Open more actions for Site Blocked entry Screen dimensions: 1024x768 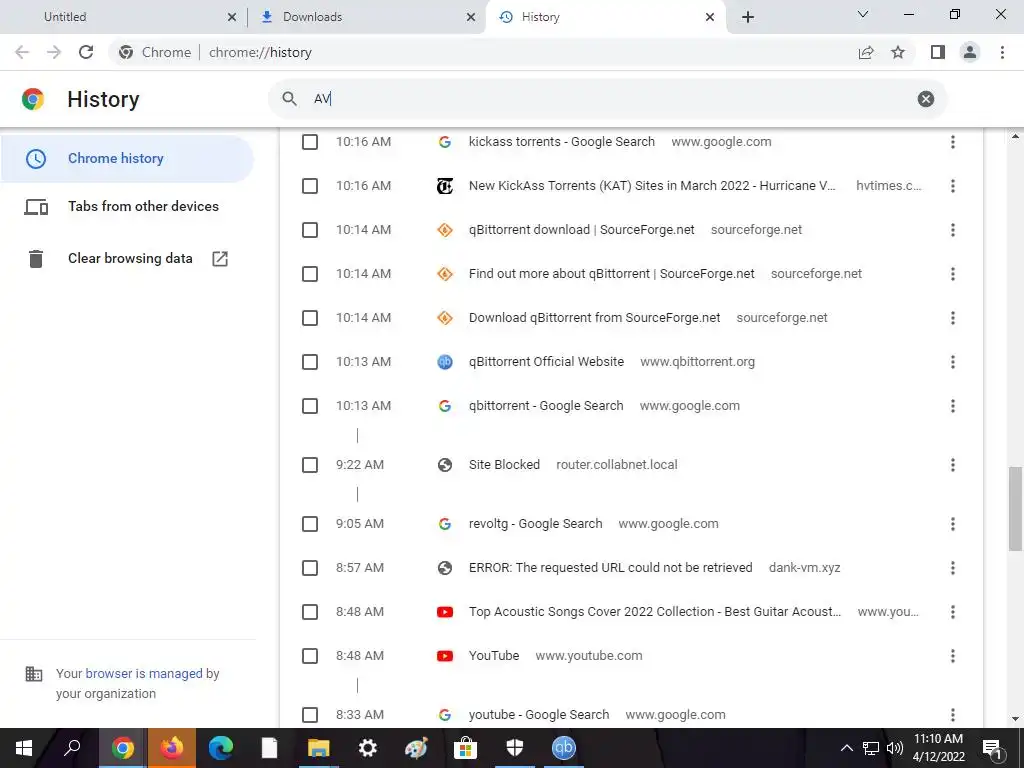[x=953, y=465]
